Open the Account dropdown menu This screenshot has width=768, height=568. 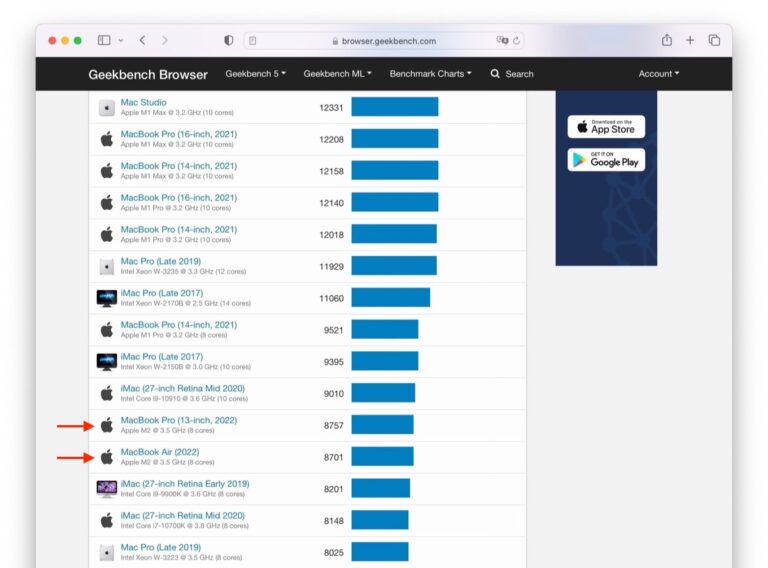658,74
